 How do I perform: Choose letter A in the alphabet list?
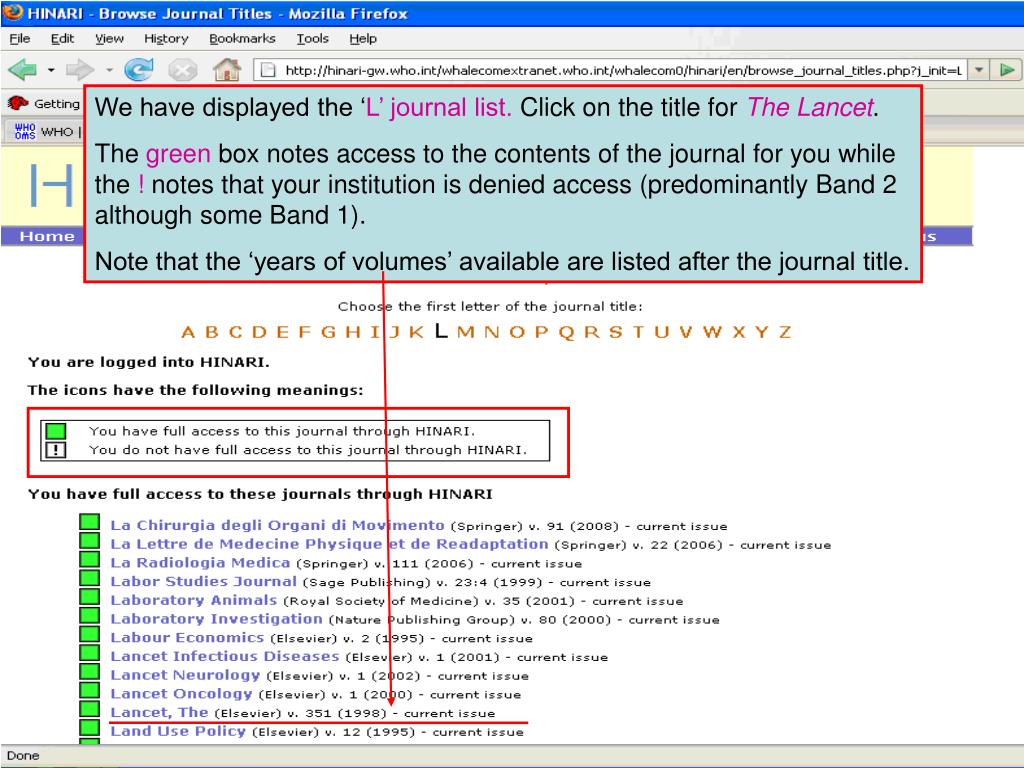[x=188, y=332]
